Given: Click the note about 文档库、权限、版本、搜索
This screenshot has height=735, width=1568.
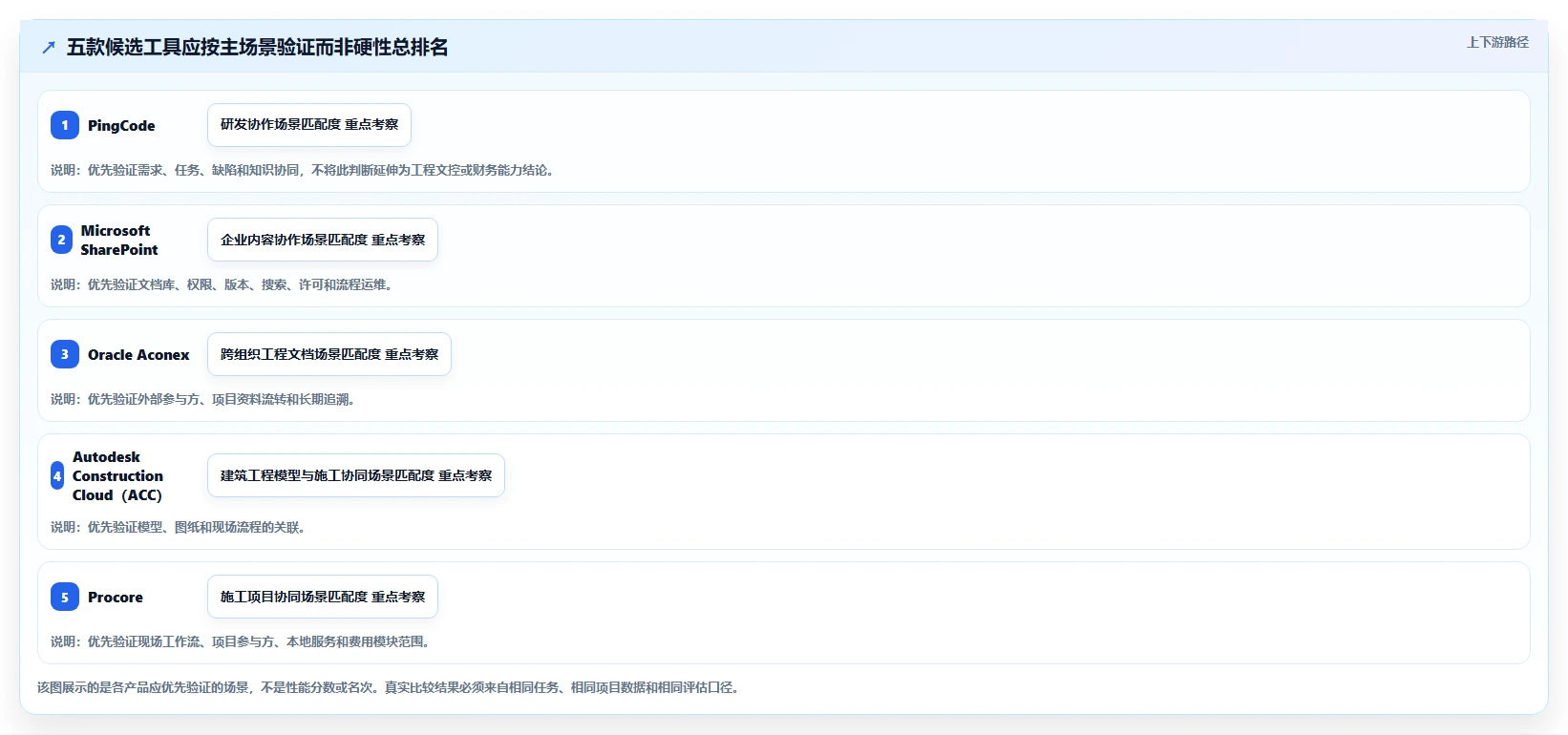Looking at the screenshot, I should tap(222, 284).
